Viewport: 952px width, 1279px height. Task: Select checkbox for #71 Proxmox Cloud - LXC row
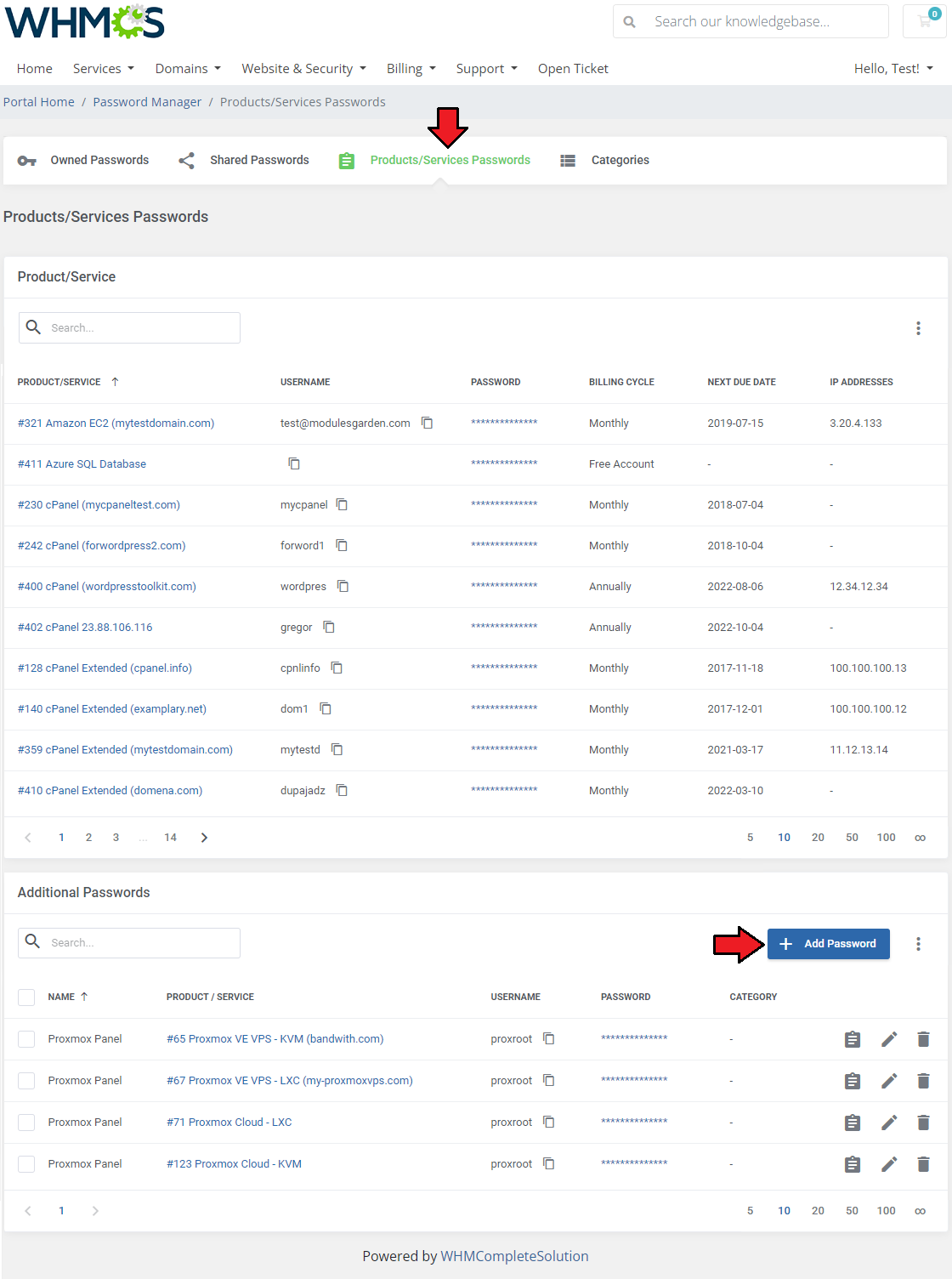(x=26, y=1123)
